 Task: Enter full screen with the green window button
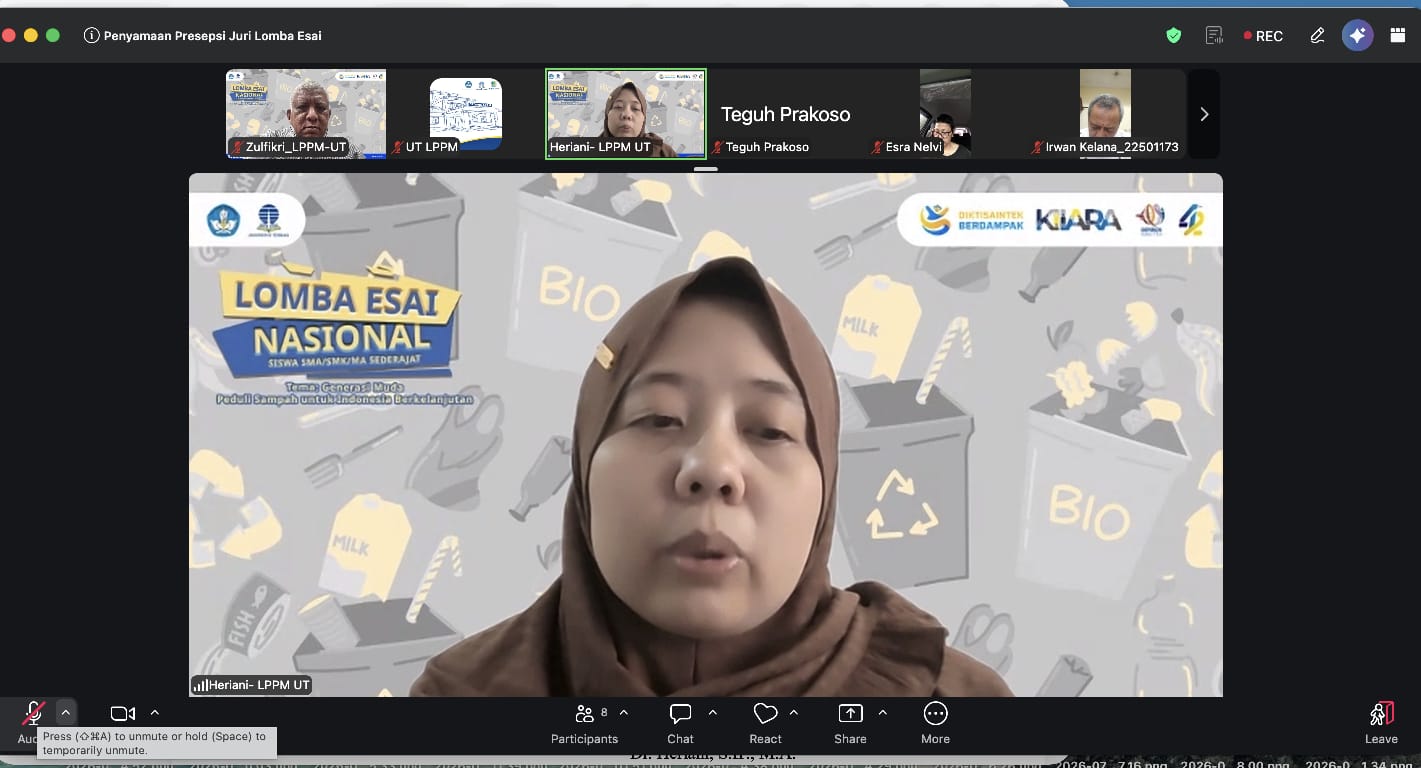click(53, 36)
